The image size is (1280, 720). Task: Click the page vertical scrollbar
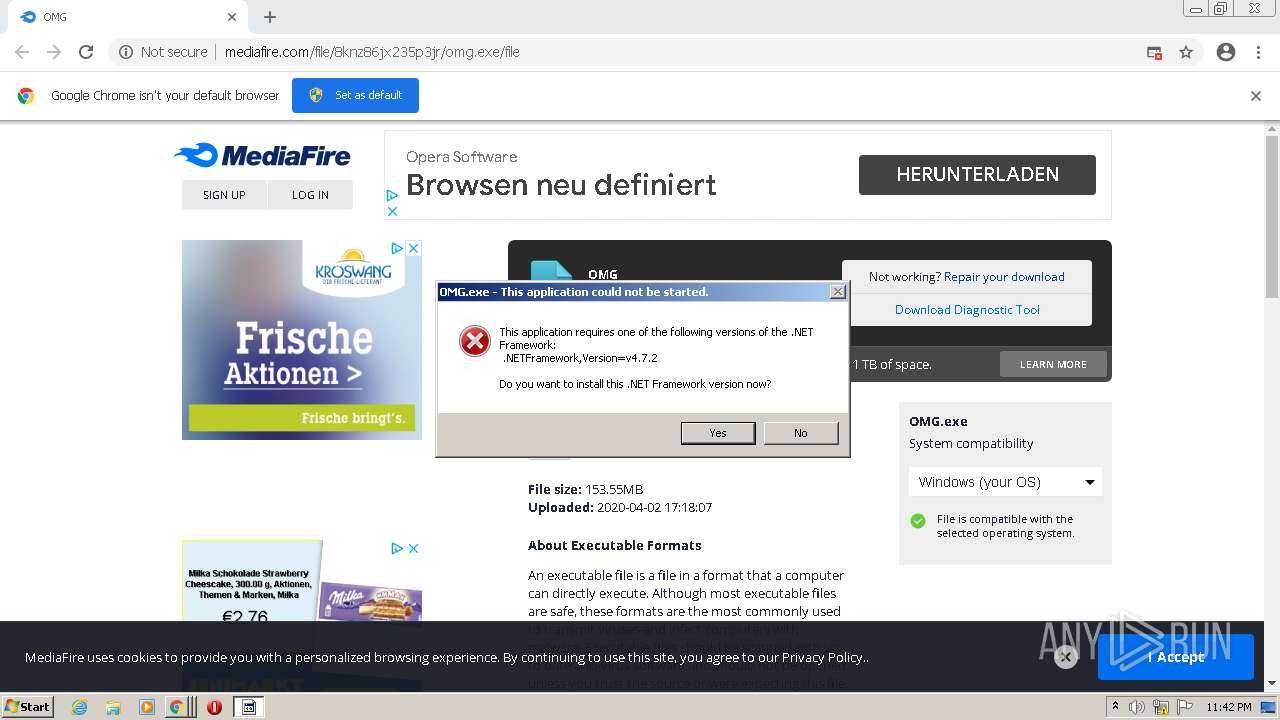(x=1272, y=215)
